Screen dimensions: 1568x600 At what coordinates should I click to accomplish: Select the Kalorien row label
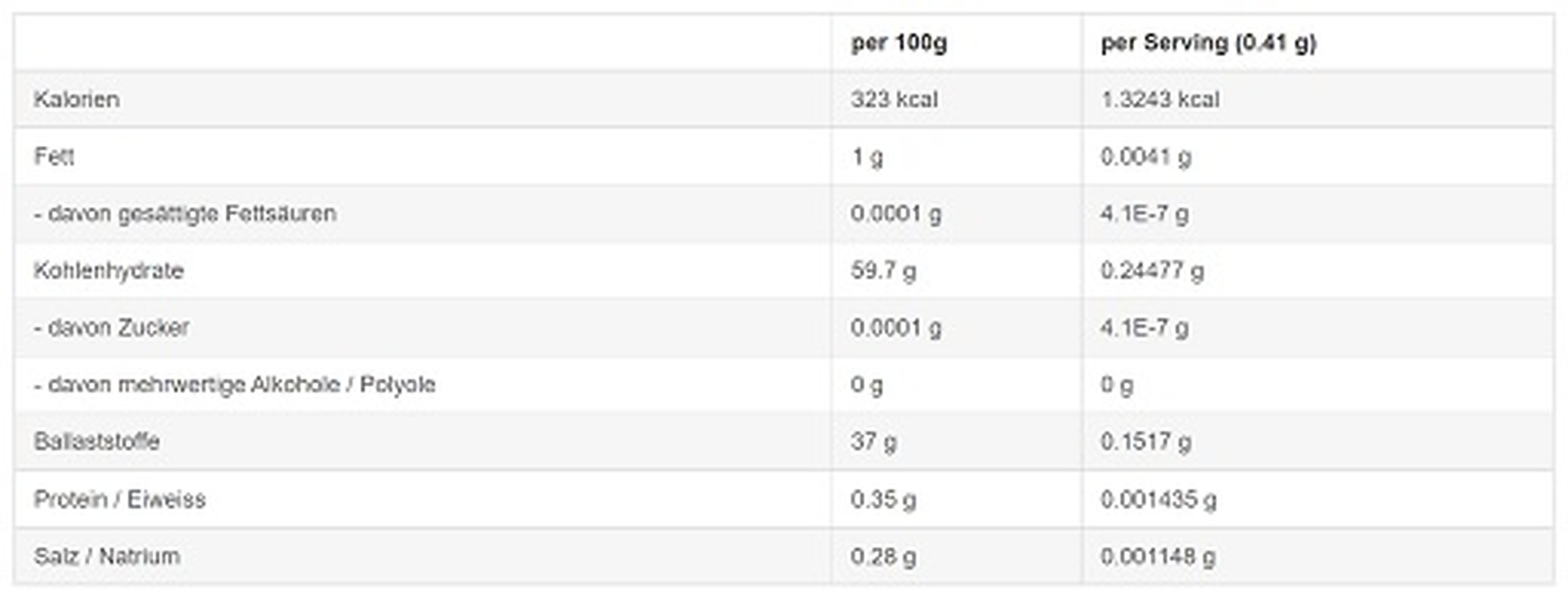click(x=77, y=99)
